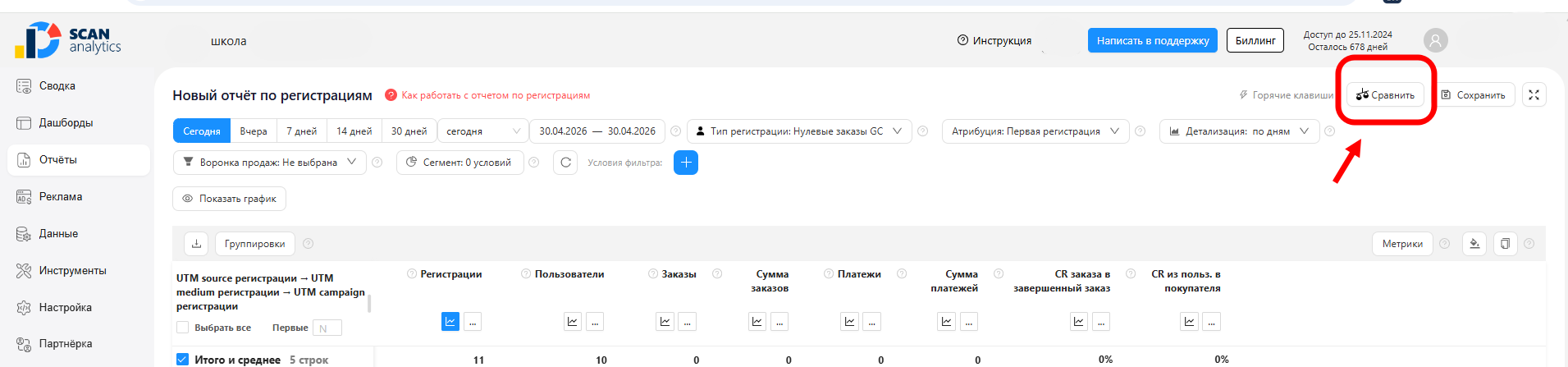
Task: Add filter condition with plus button
Action: tap(686, 163)
